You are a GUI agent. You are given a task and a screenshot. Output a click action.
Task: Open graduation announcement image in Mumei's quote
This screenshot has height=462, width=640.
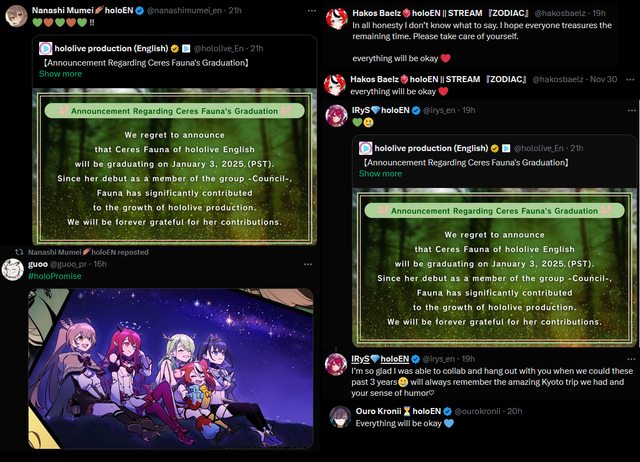(x=175, y=166)
